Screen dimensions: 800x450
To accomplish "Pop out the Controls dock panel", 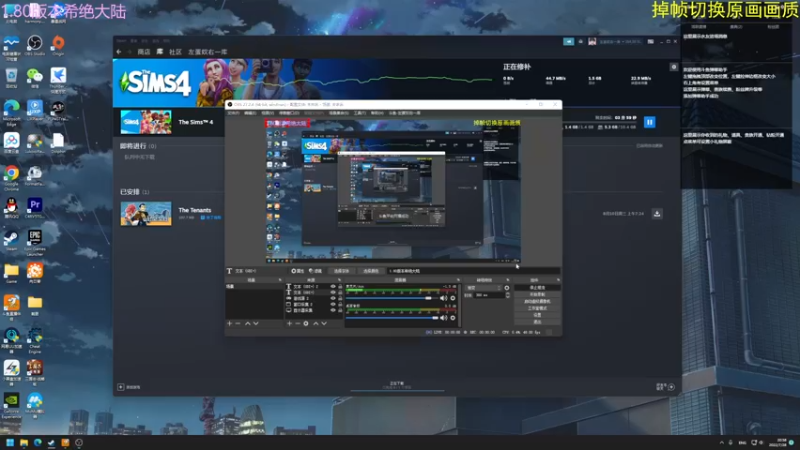I will tap(558, 280).
